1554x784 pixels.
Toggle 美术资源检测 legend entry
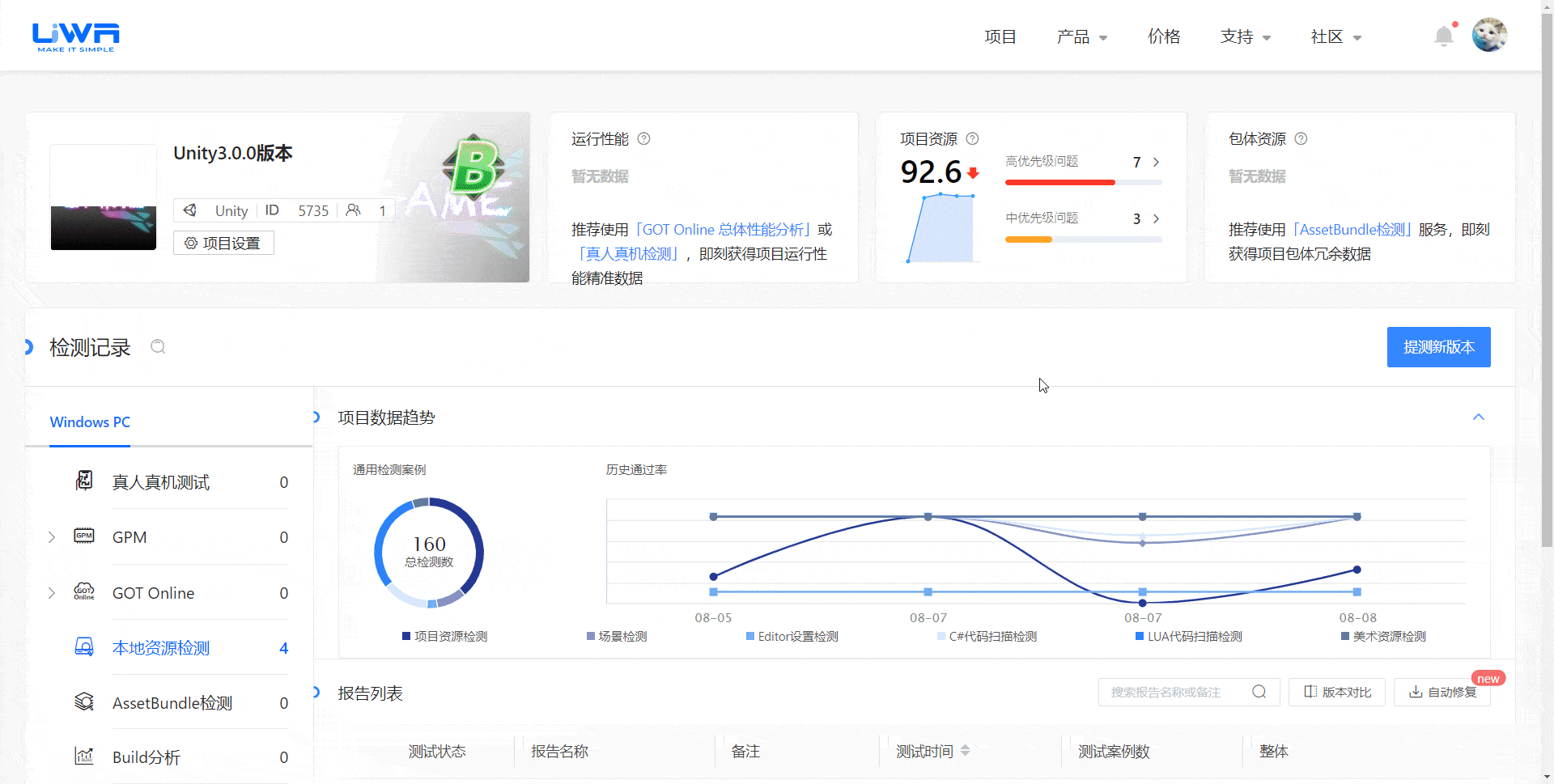1383,636
